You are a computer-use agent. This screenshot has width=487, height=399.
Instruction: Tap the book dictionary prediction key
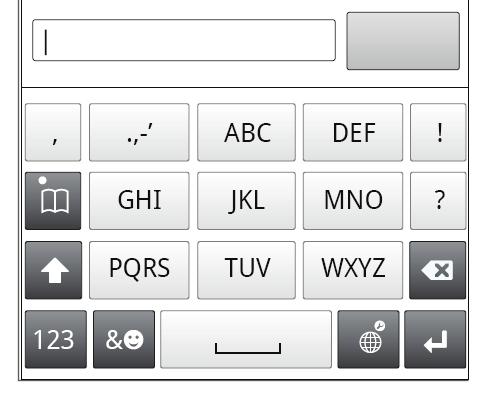(53, 201)
